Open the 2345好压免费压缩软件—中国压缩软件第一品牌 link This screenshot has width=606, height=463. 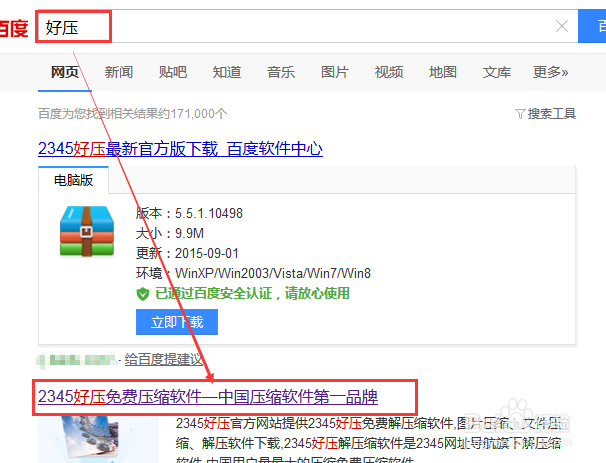point(208,397)
